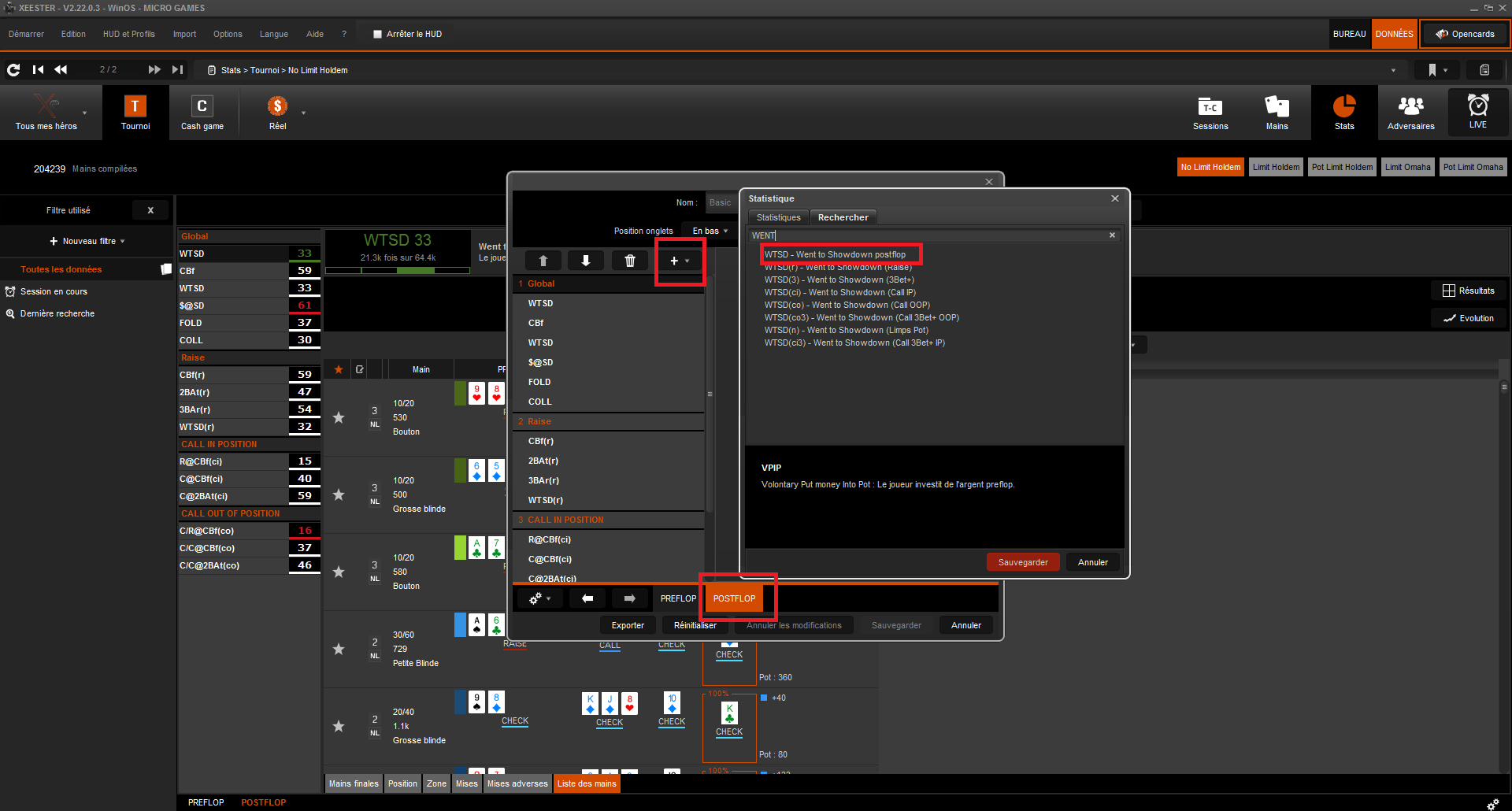Click Annuler in Statistique dialog
The image size is (1512, 811).
tap(1093, 562)
